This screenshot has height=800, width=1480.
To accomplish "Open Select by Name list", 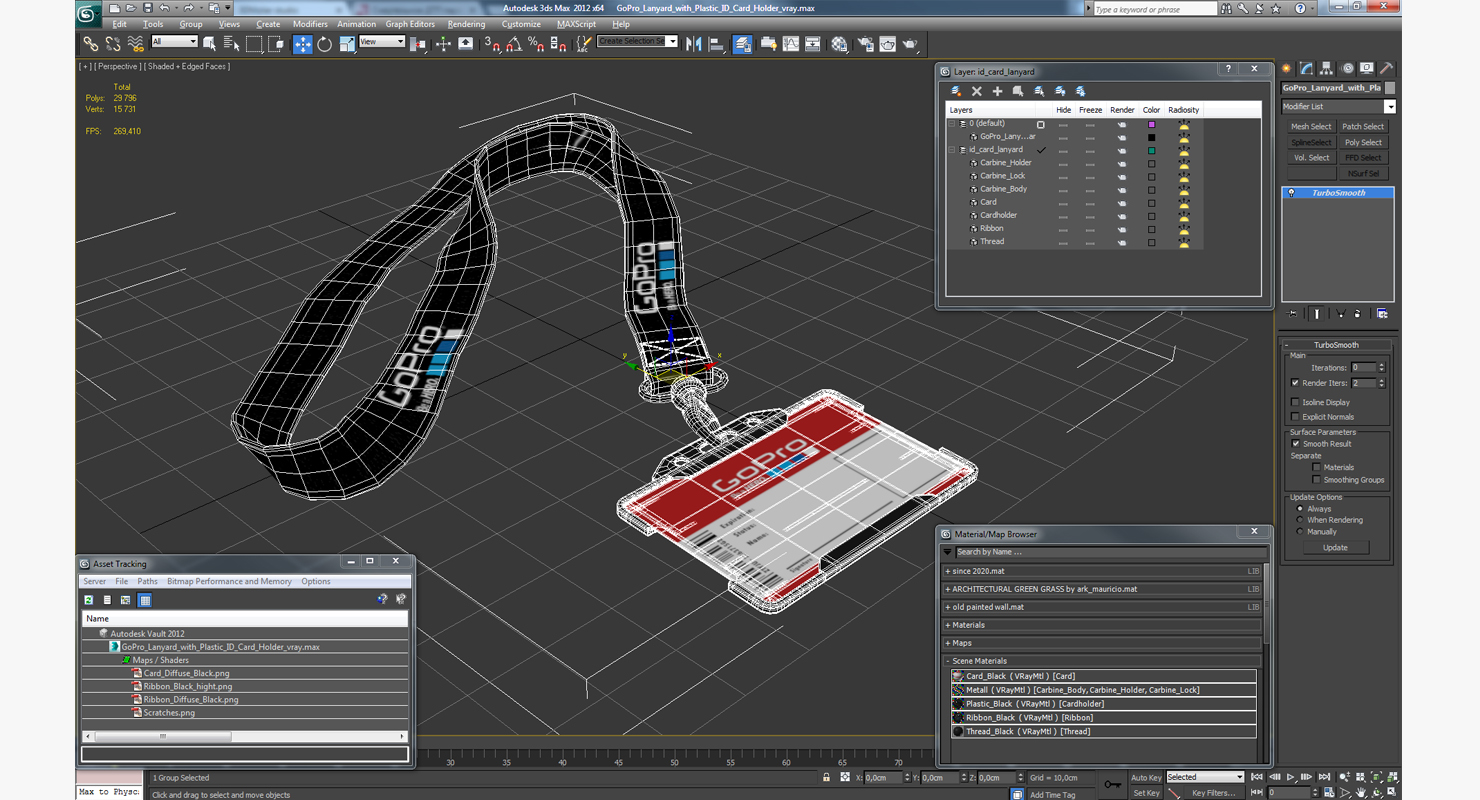I will coord(231,44).
